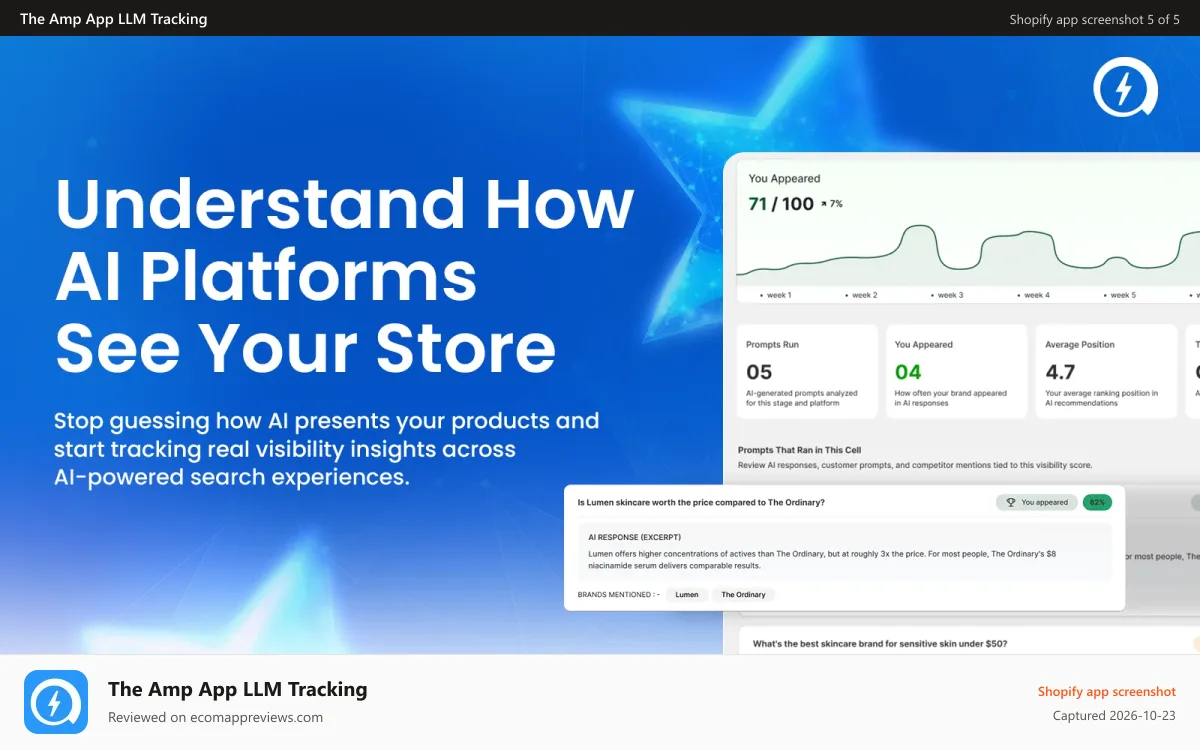Screen dimensions: 1200x750
Task: Click the Captured 2026-10-23 date text
Action: 1115,716
